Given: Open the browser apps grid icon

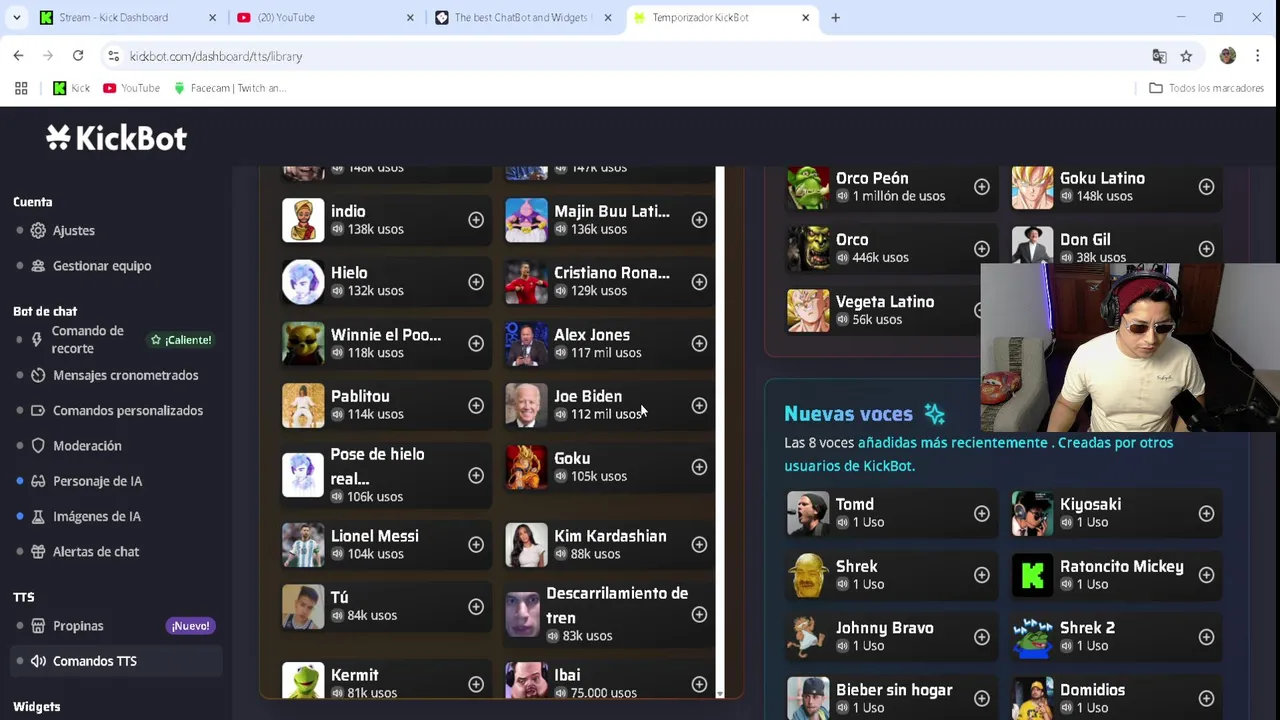Looking at the screenshot, I should [x=21, y=88].
